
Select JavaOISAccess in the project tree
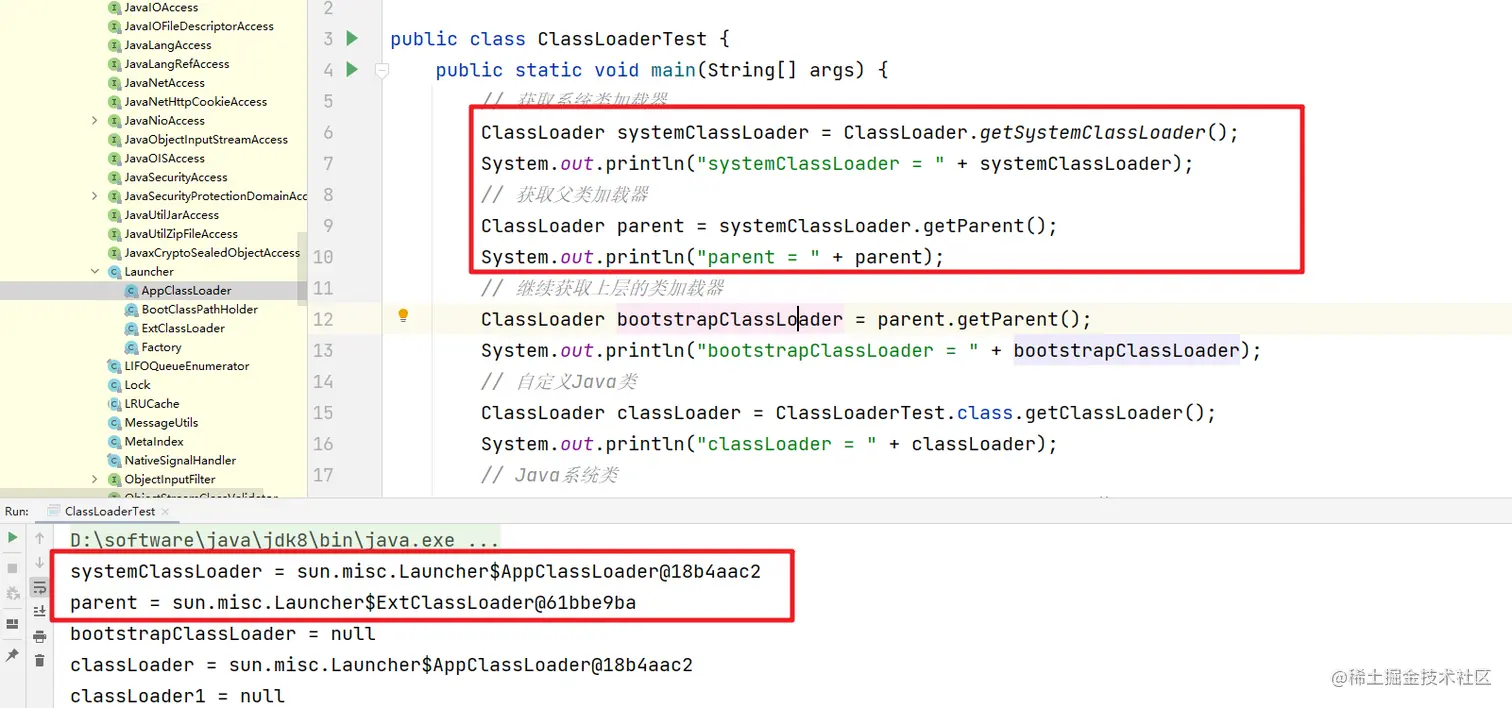164,159
